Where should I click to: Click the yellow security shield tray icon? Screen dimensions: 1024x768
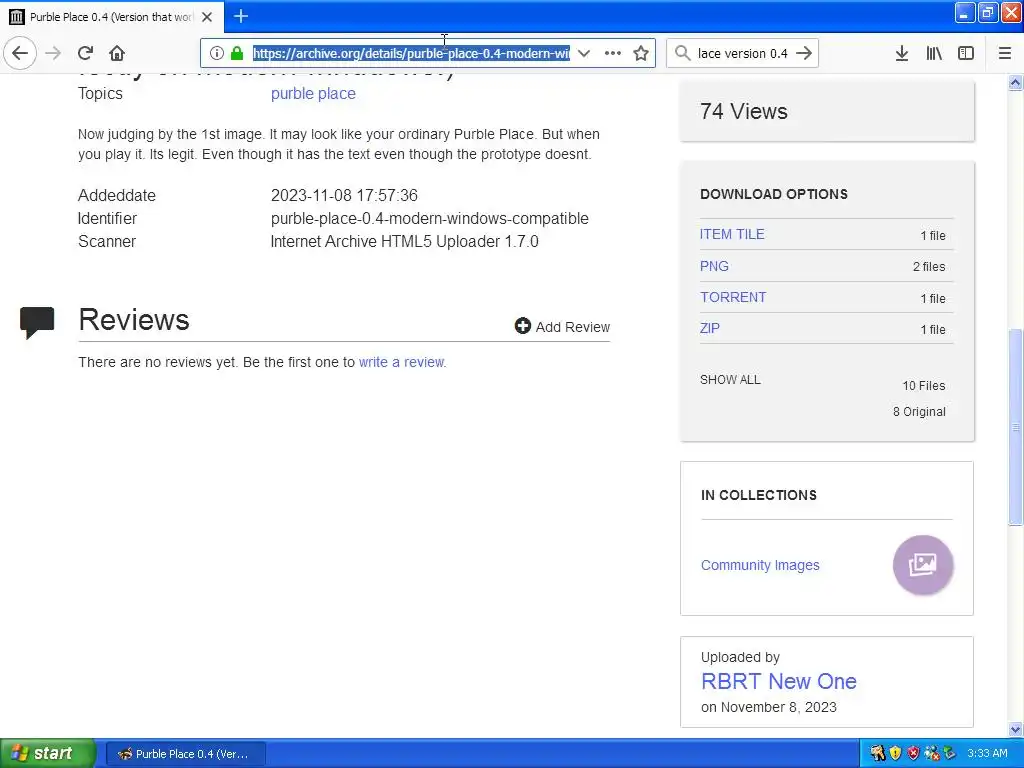[x=895, y=753]
